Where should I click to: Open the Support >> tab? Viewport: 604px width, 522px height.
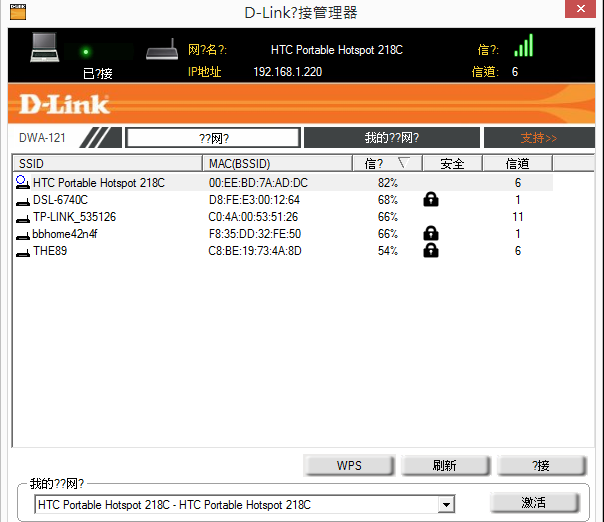(539, 138)
